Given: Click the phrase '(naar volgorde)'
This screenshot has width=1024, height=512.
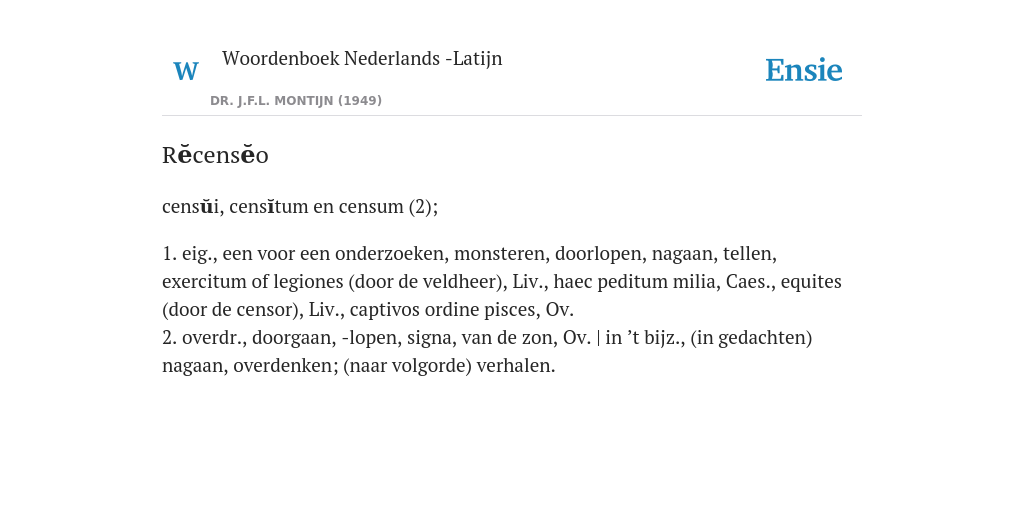Looking at the screenshot, I should (x=407, y=366).
